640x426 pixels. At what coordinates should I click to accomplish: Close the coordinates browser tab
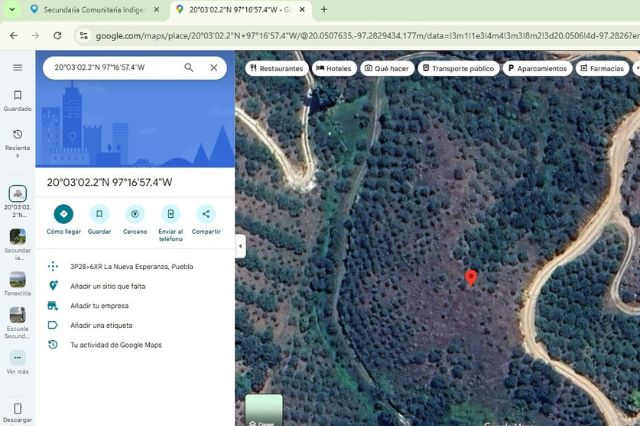302,9
